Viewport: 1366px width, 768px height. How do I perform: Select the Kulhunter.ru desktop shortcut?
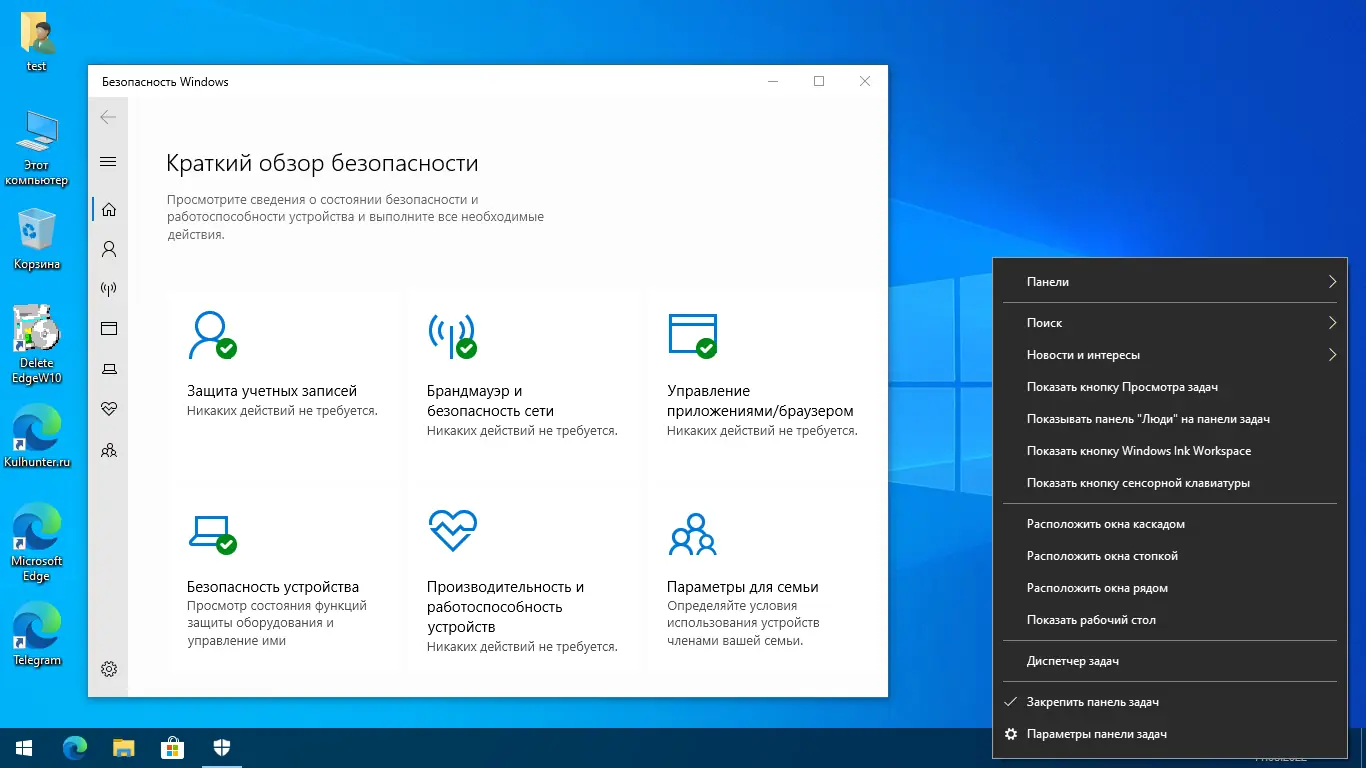click(x=37, y=437)
